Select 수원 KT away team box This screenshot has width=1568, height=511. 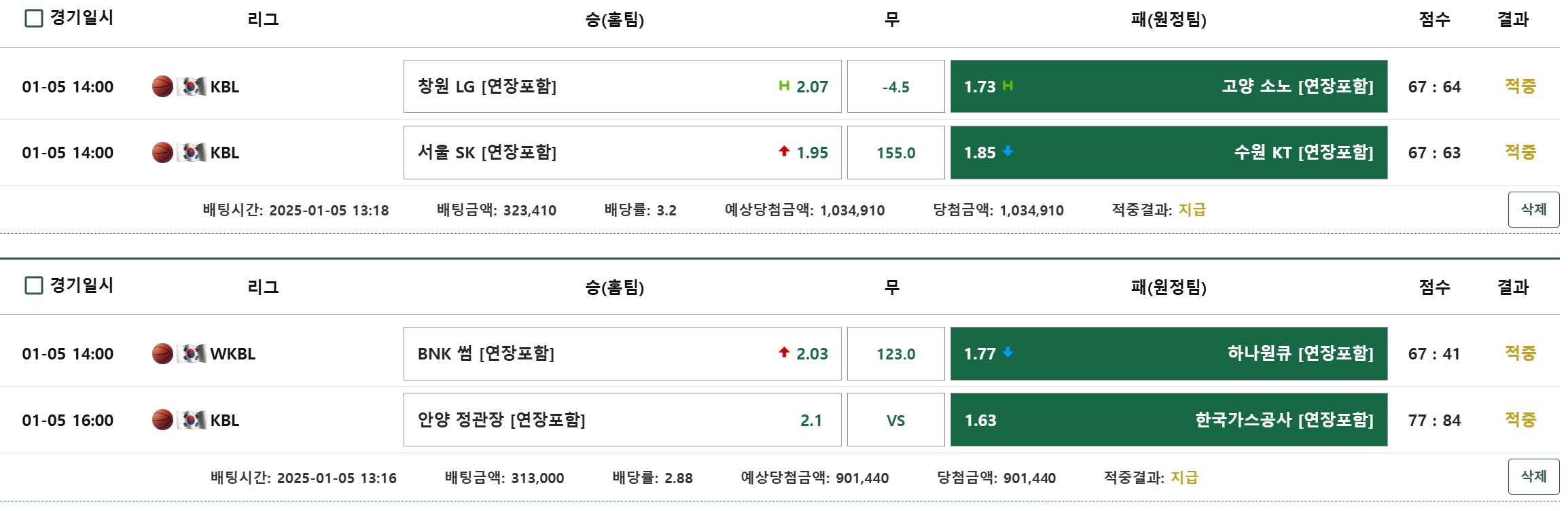(1168, 153)
